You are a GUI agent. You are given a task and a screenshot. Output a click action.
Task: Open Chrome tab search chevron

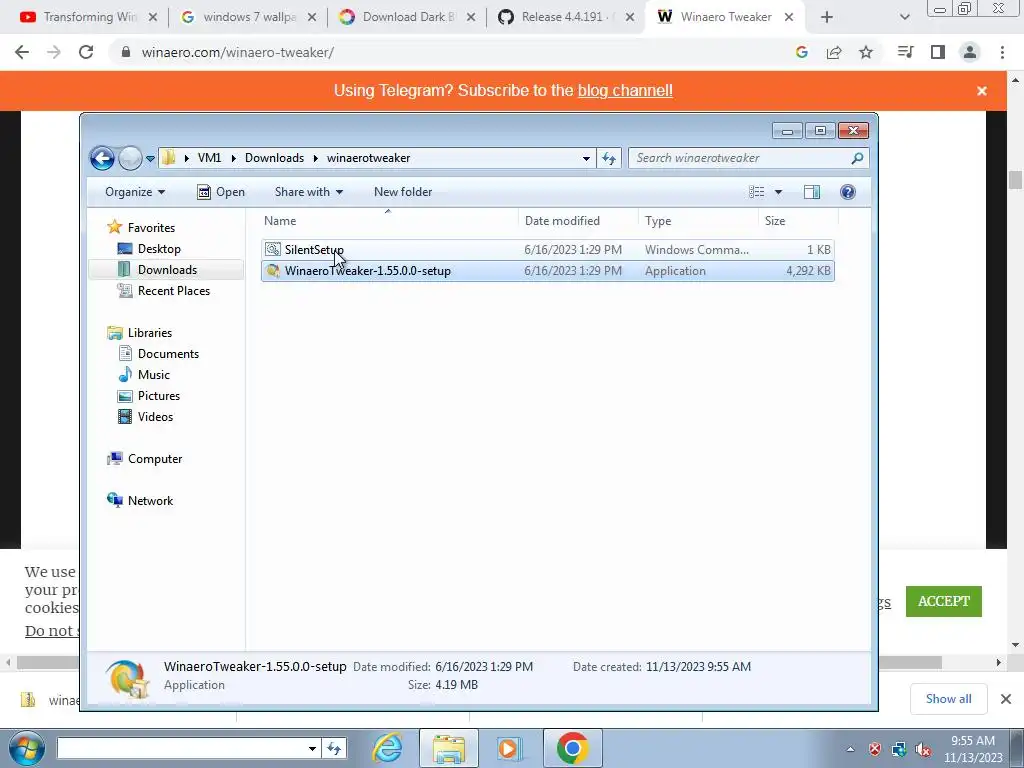tap(904, 17)
